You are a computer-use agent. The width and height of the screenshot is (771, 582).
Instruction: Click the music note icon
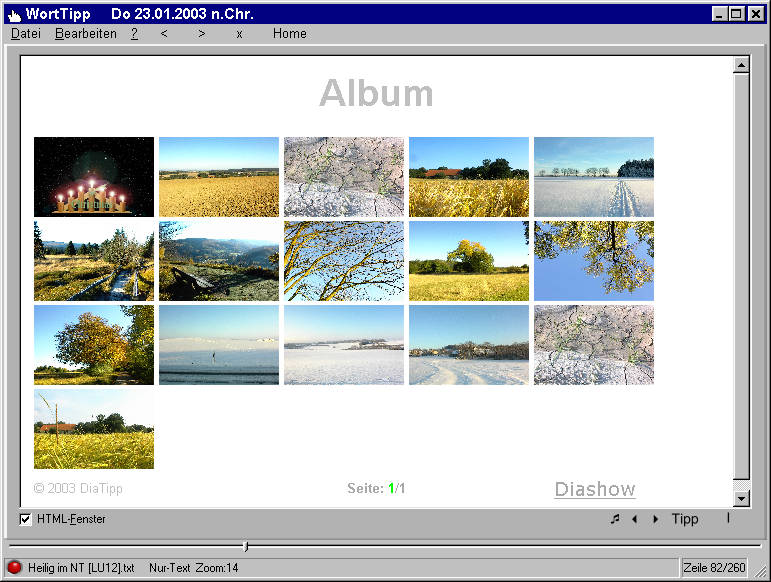(615, 519)
